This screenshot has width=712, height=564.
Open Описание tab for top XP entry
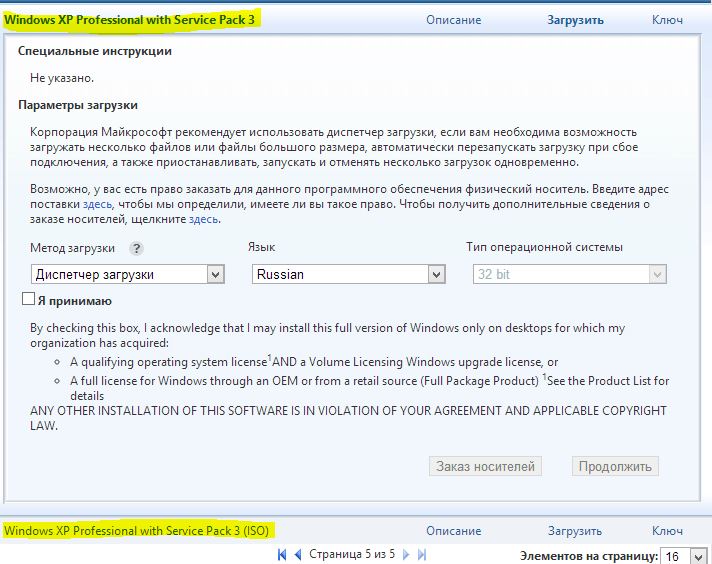pos(453,20)
